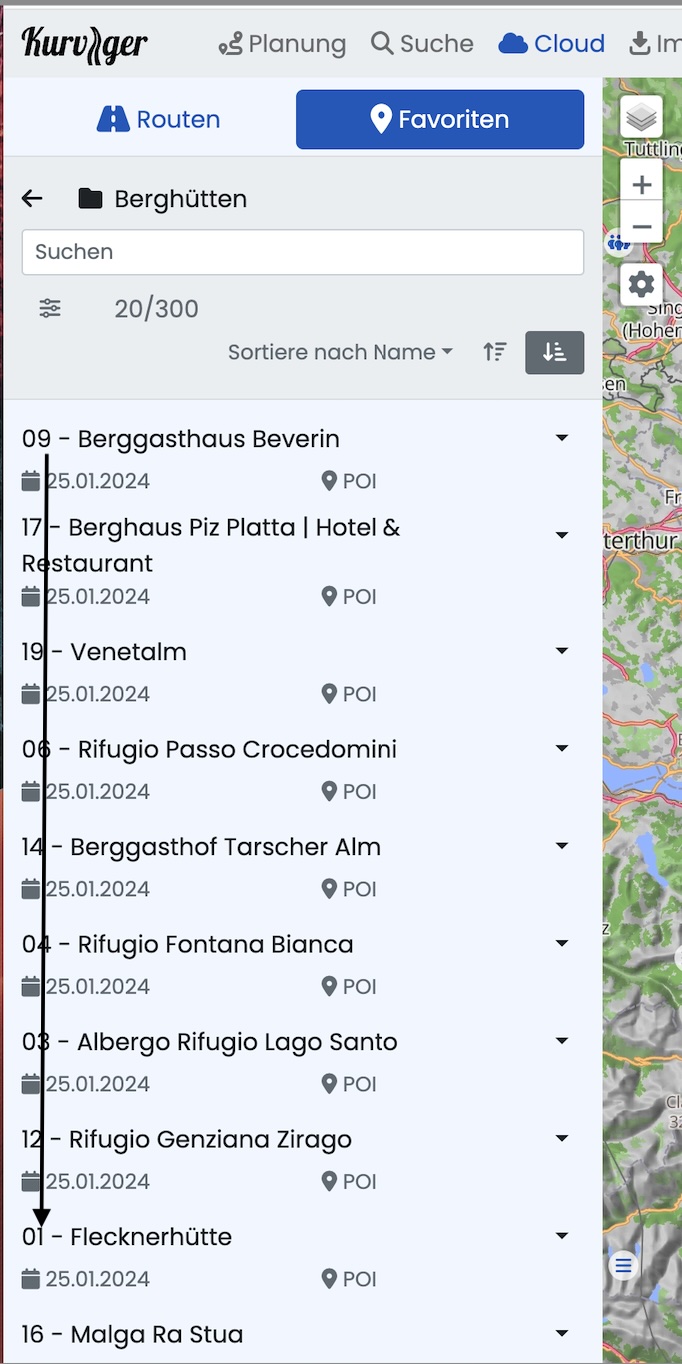Click the round blue list button on map
Screen dimensions: 682x1364
[x=624, y=1266]
